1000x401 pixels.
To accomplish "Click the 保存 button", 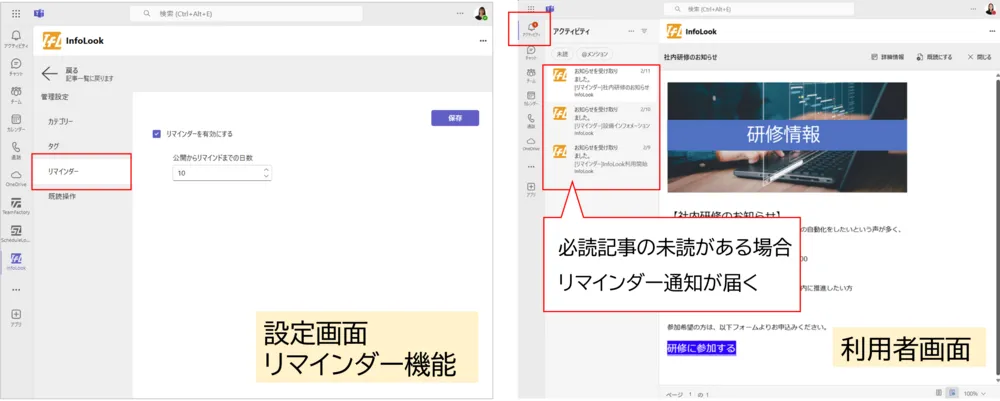I will pos(455,118).
